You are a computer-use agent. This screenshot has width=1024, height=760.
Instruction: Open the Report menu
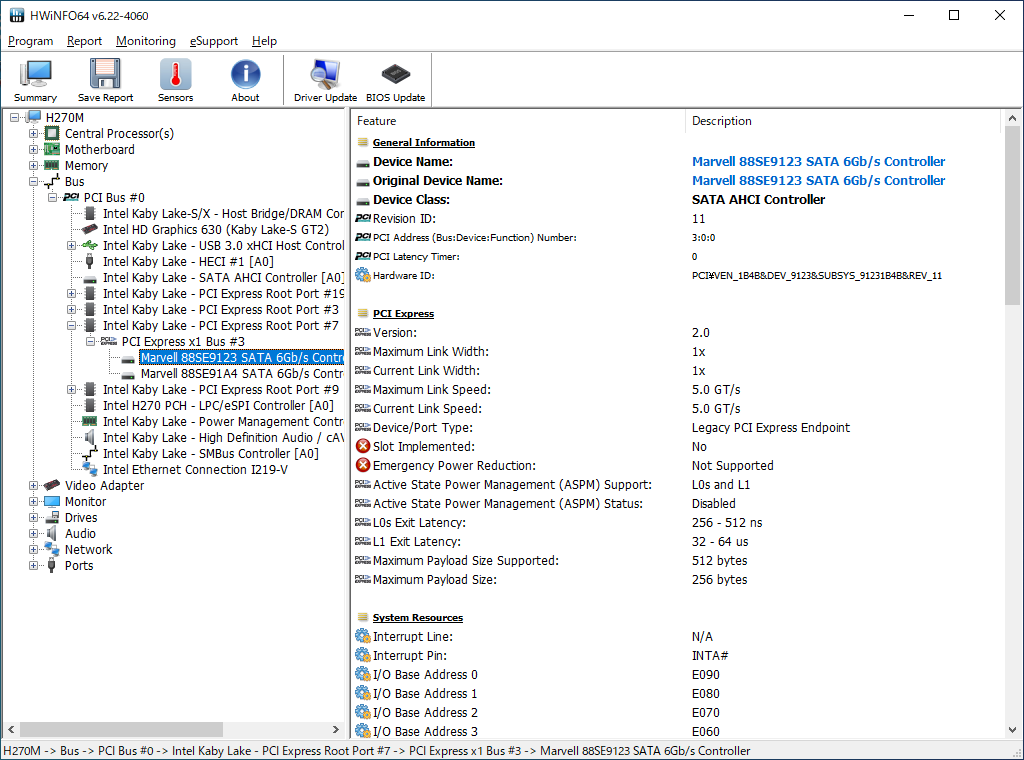pos(84,40)
